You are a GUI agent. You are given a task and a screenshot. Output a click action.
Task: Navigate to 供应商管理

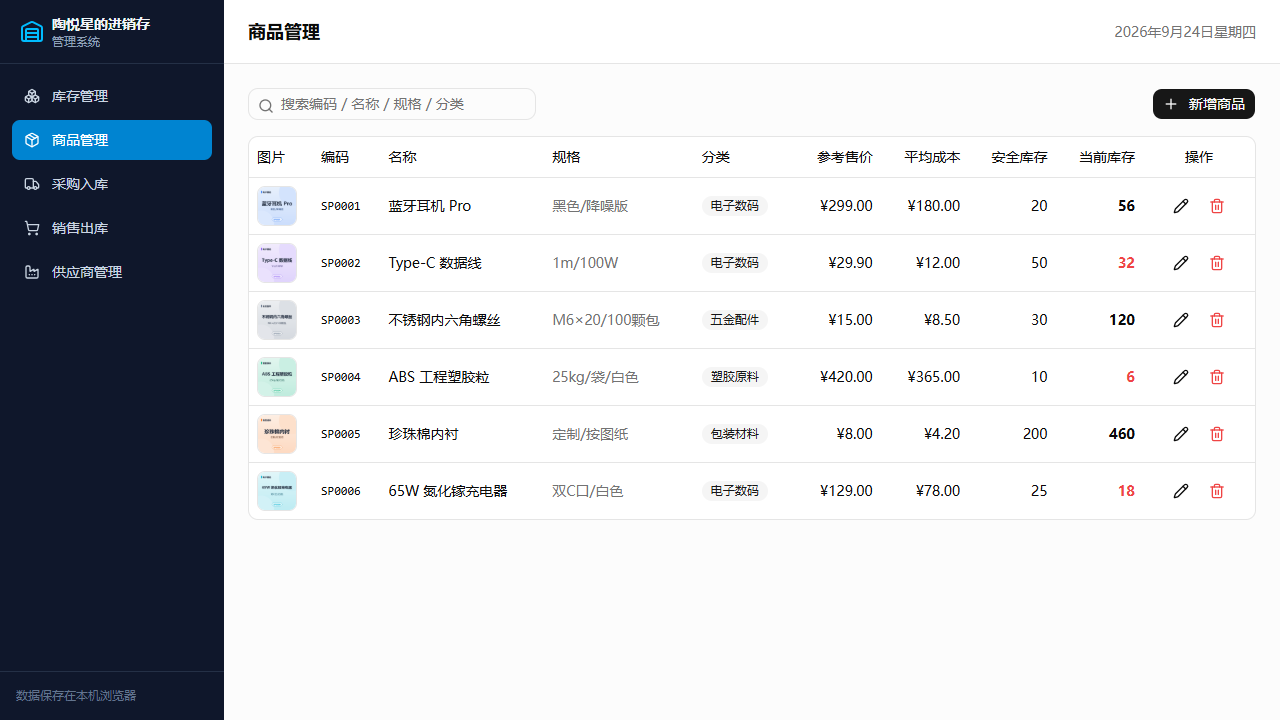pyautogui.click(x=112, y=272)
